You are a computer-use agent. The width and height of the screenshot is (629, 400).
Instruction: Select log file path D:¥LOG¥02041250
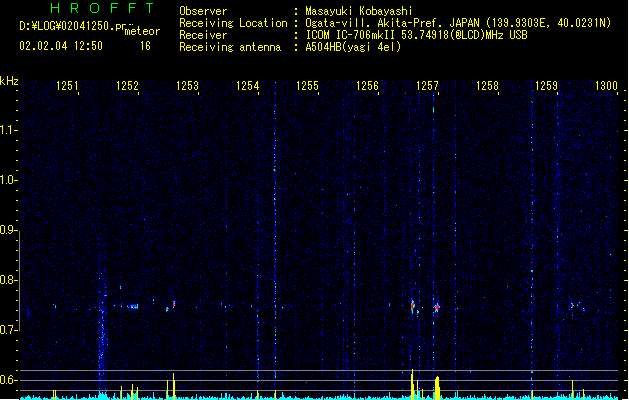(72, 26)
